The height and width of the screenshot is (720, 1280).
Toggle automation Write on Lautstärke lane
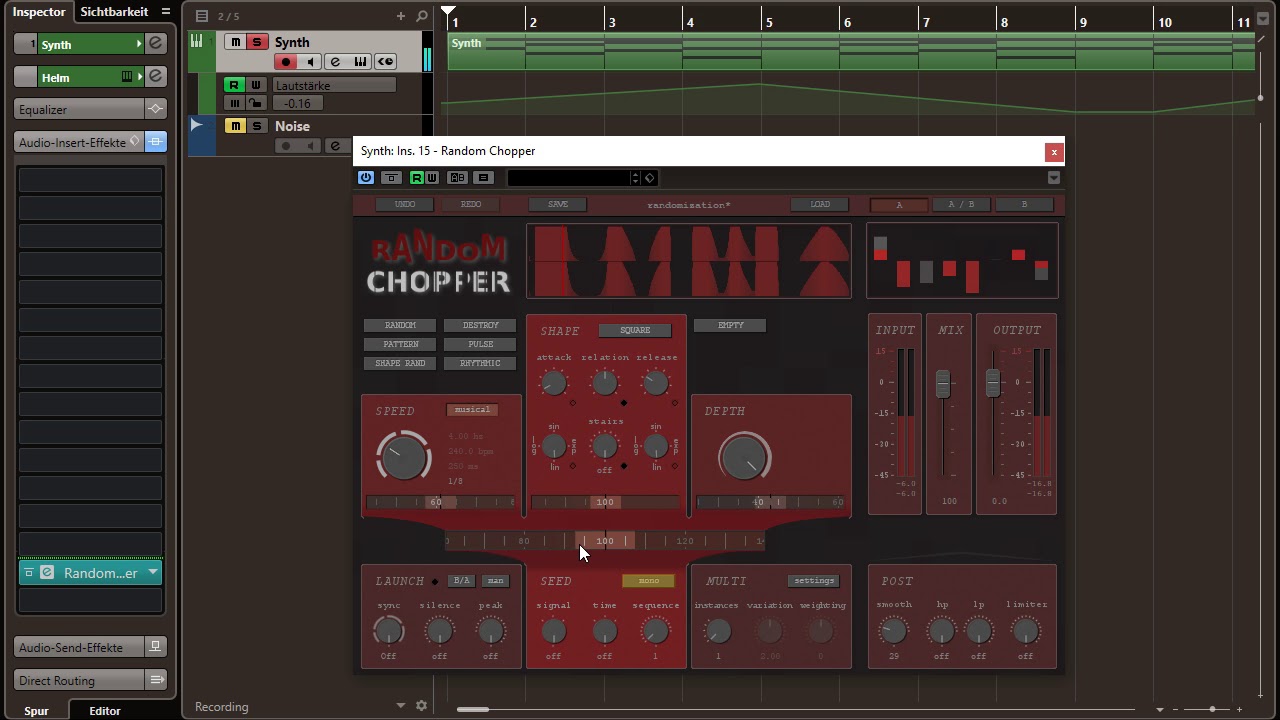click(x=255, y=85)
